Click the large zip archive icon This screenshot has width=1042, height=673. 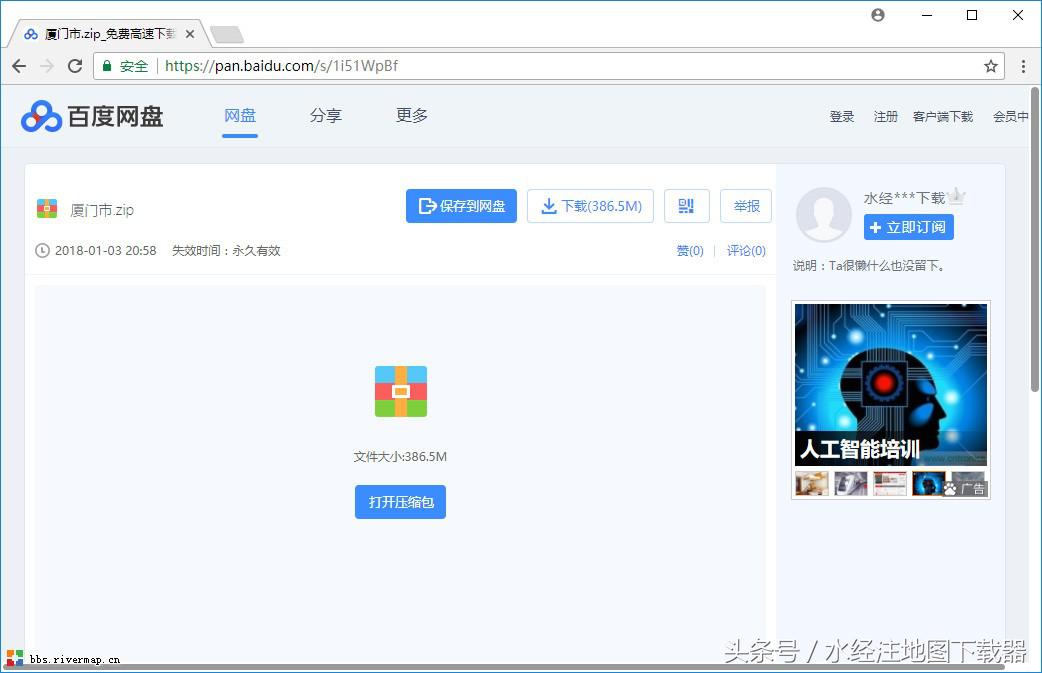coord(400,391)
